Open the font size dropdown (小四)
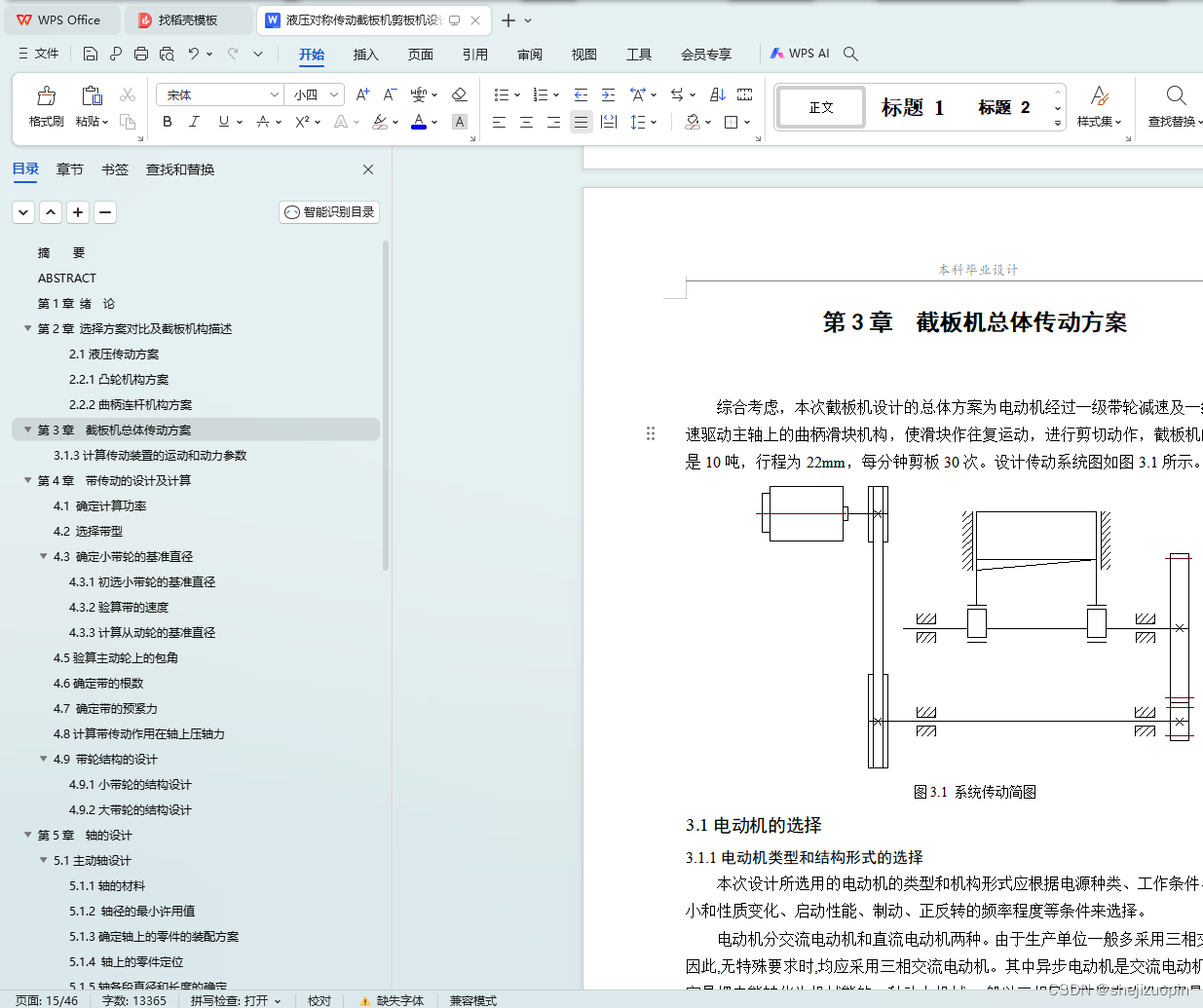 (334, 94)
